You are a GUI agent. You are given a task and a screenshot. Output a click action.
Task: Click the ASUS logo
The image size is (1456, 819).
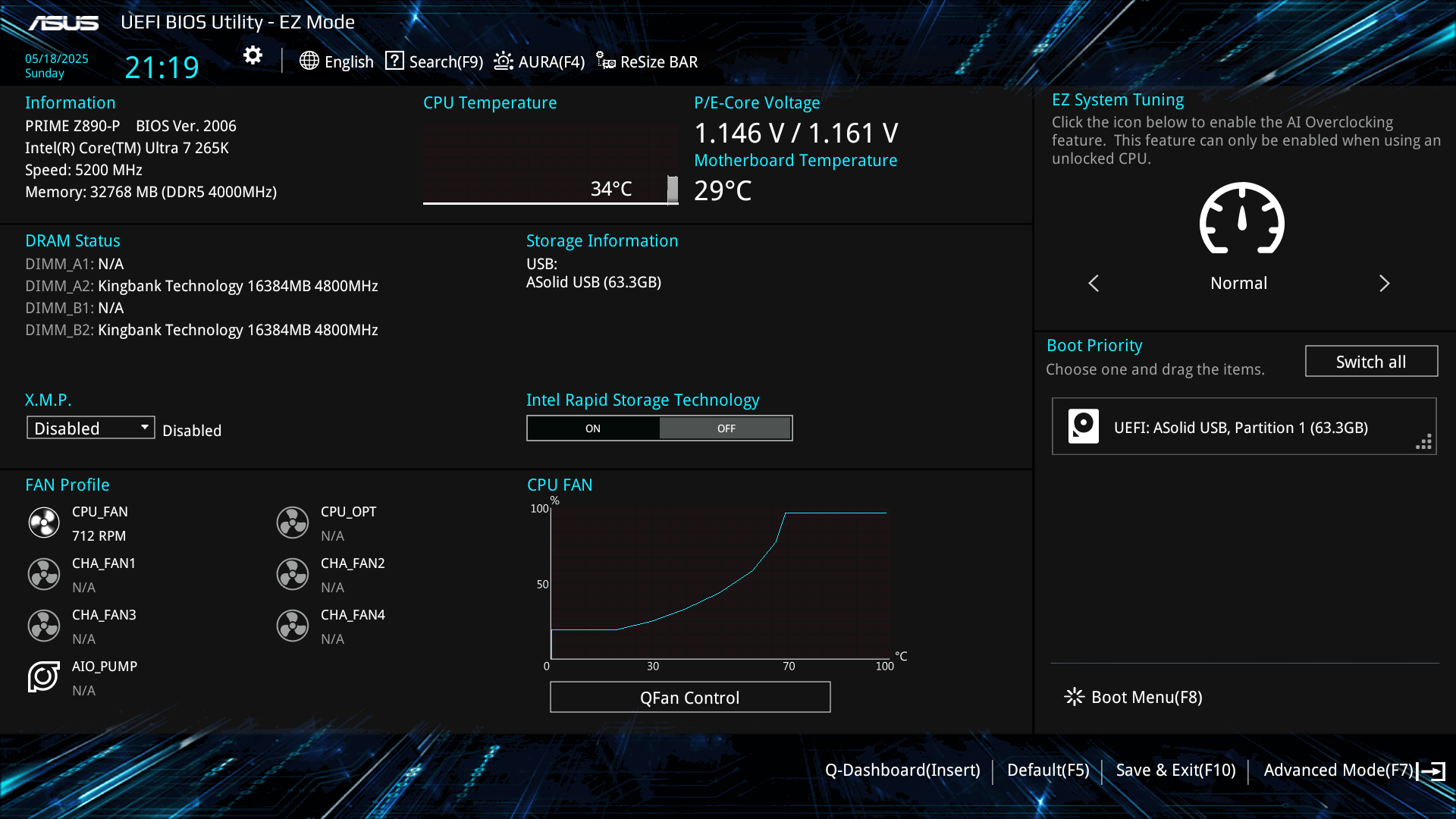click(x=64, y=24)
